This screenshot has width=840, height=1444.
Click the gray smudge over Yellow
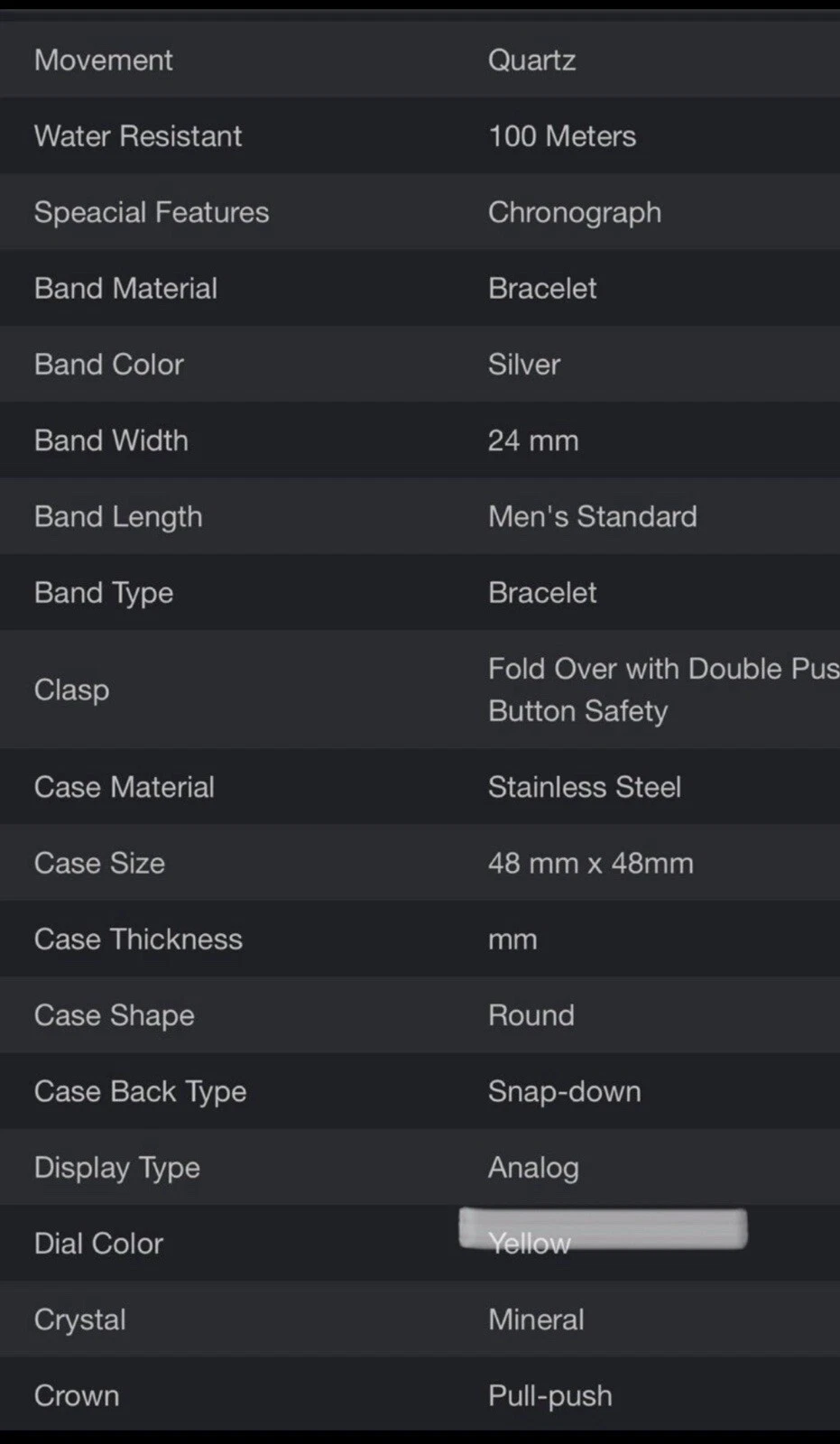pyautogui.click(x=603, y=1228)
